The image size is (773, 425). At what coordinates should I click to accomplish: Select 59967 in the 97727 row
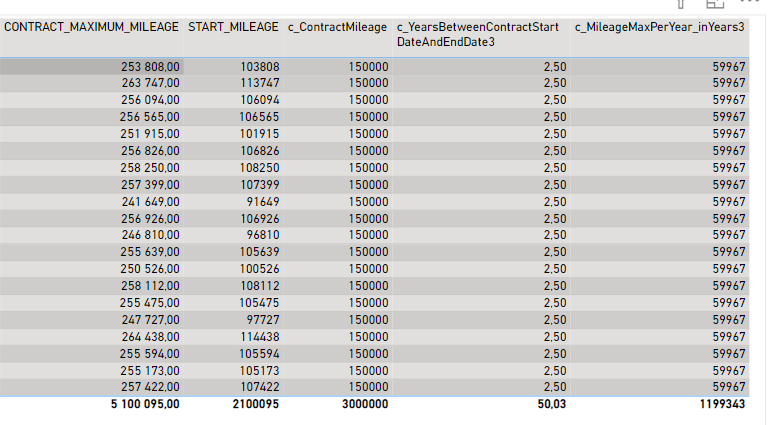(x=729, y=320)
